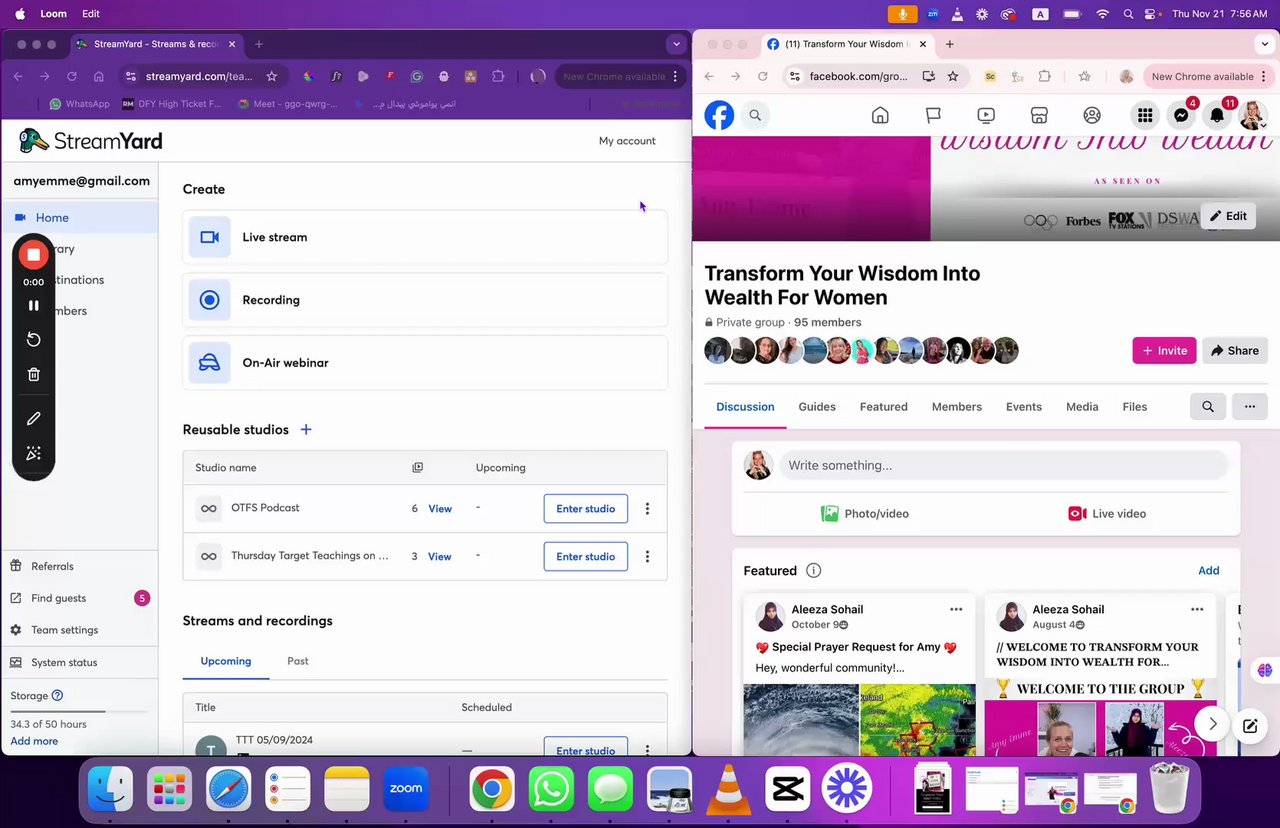Open Facebook Marketplace icon
1280x828 pixels.
1039,115
